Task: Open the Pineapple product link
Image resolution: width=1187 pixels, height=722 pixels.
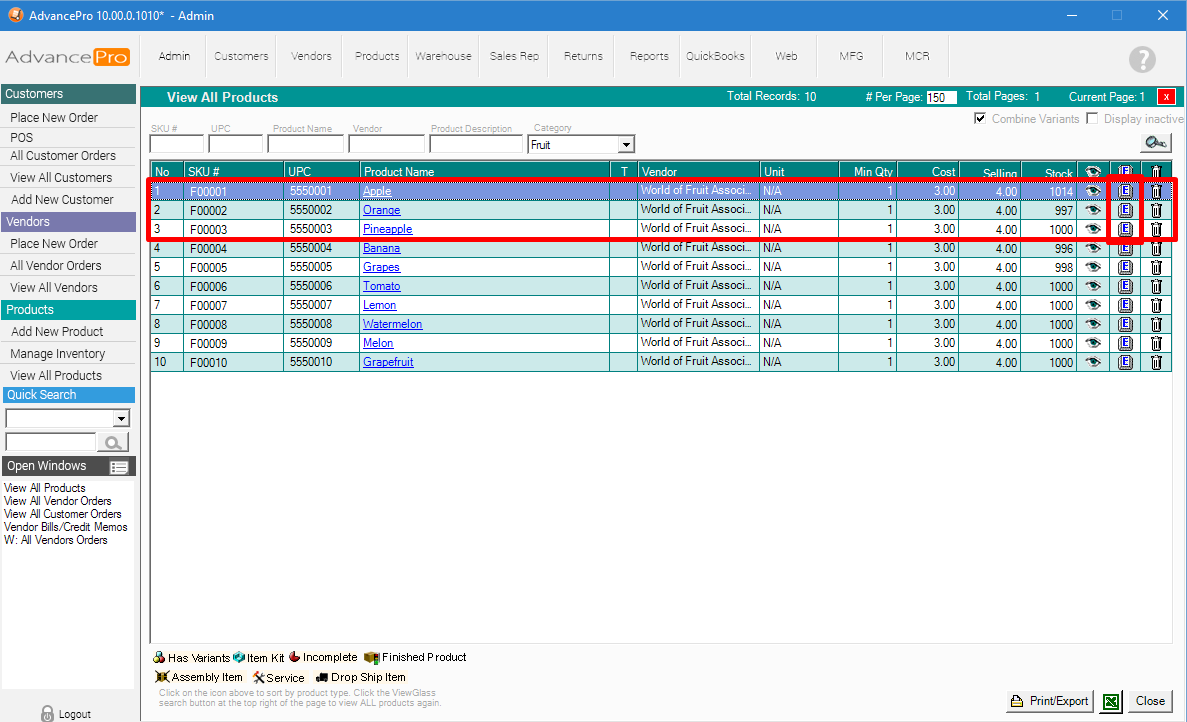Action: (387, 229)
